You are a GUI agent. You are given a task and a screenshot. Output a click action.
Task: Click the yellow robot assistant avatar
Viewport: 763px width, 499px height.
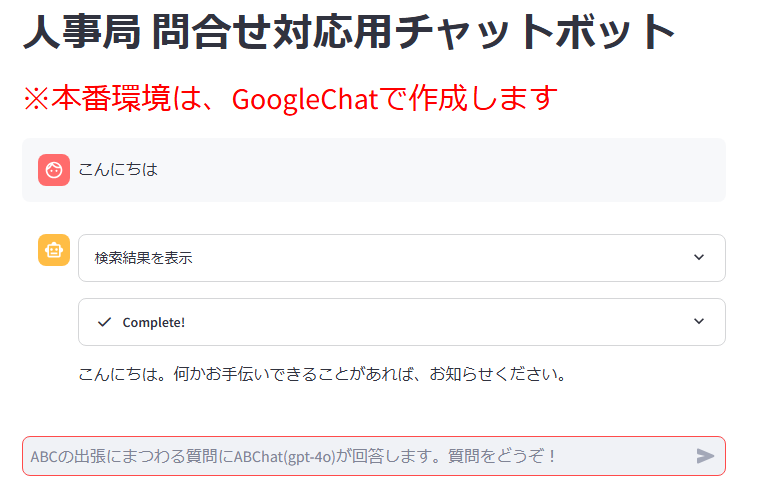coord(54,250)
